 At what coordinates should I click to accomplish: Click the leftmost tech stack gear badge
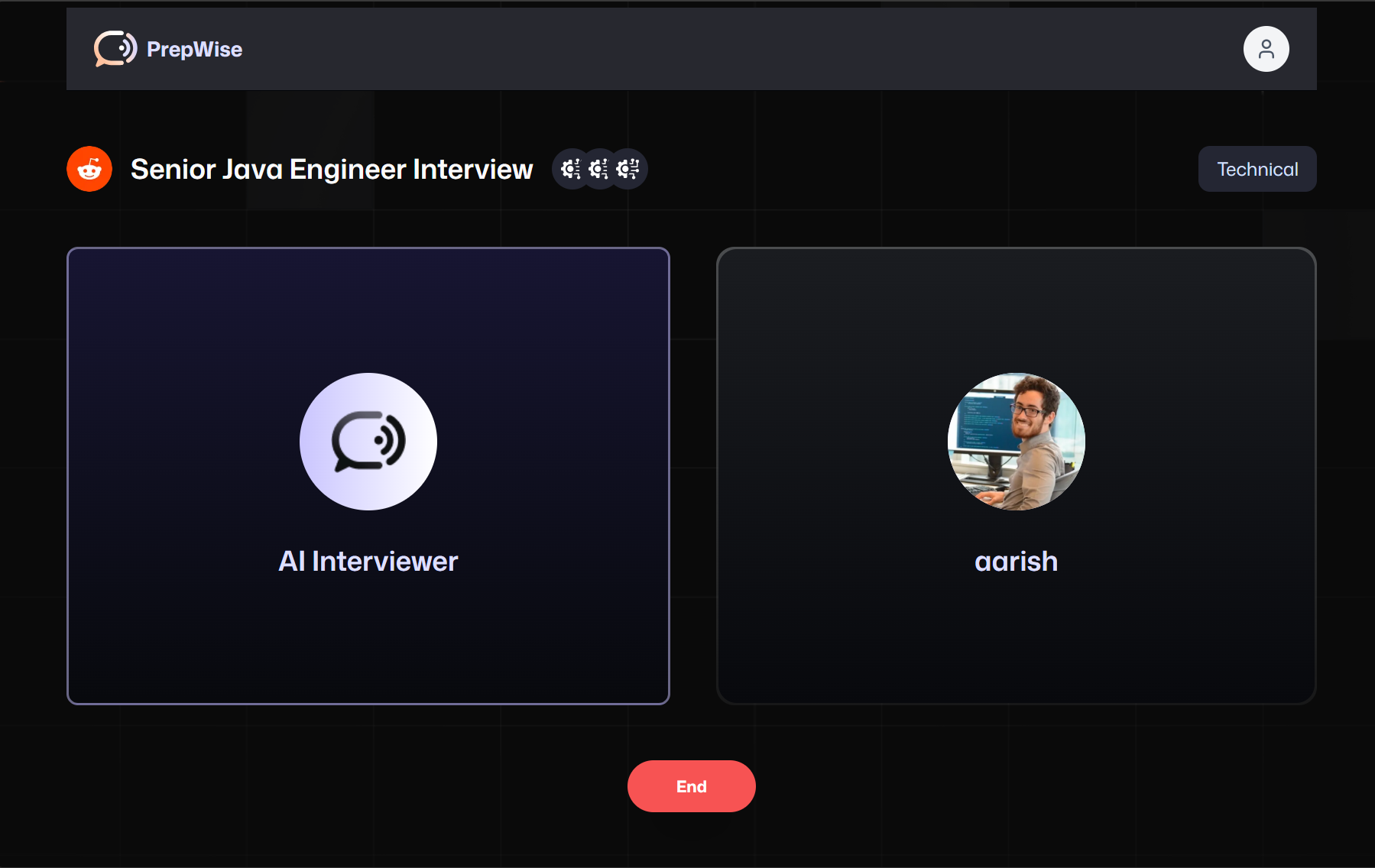tap(570, 169)
